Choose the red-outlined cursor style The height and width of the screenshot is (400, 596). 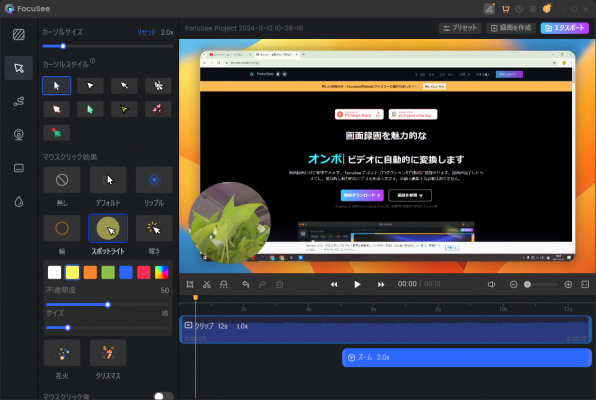point(56,109)
